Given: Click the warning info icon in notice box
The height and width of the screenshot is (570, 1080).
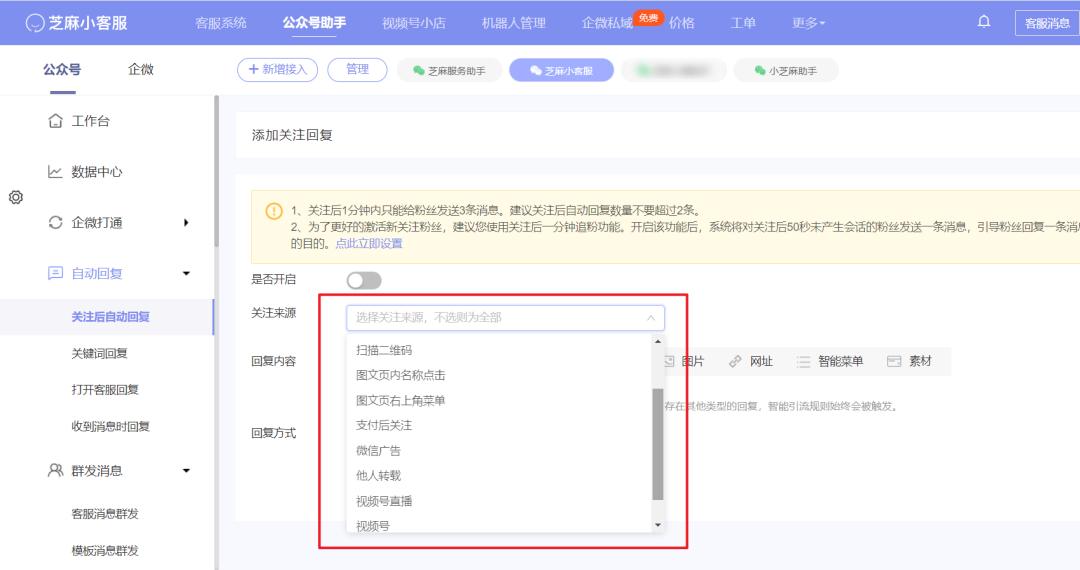Looking at the screenshot, I should [274, 211].
